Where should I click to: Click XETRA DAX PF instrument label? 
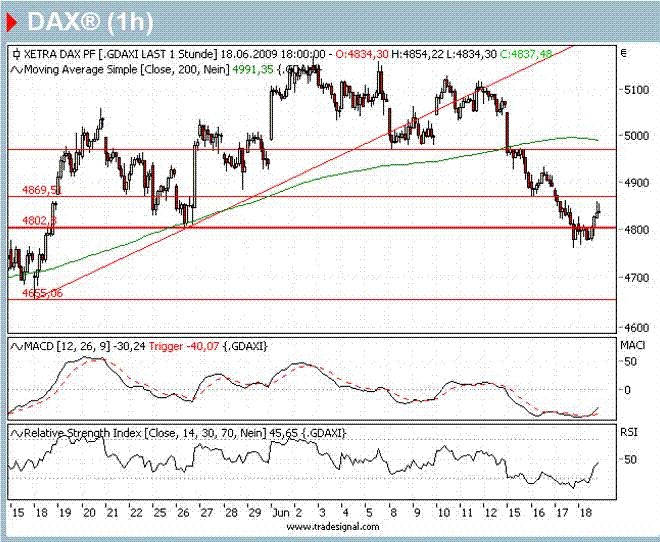click(x=60, y=54)
